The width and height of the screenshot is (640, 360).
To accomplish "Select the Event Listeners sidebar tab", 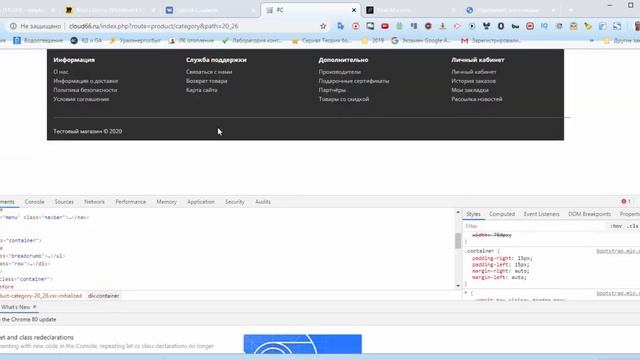I will [542, 214].
